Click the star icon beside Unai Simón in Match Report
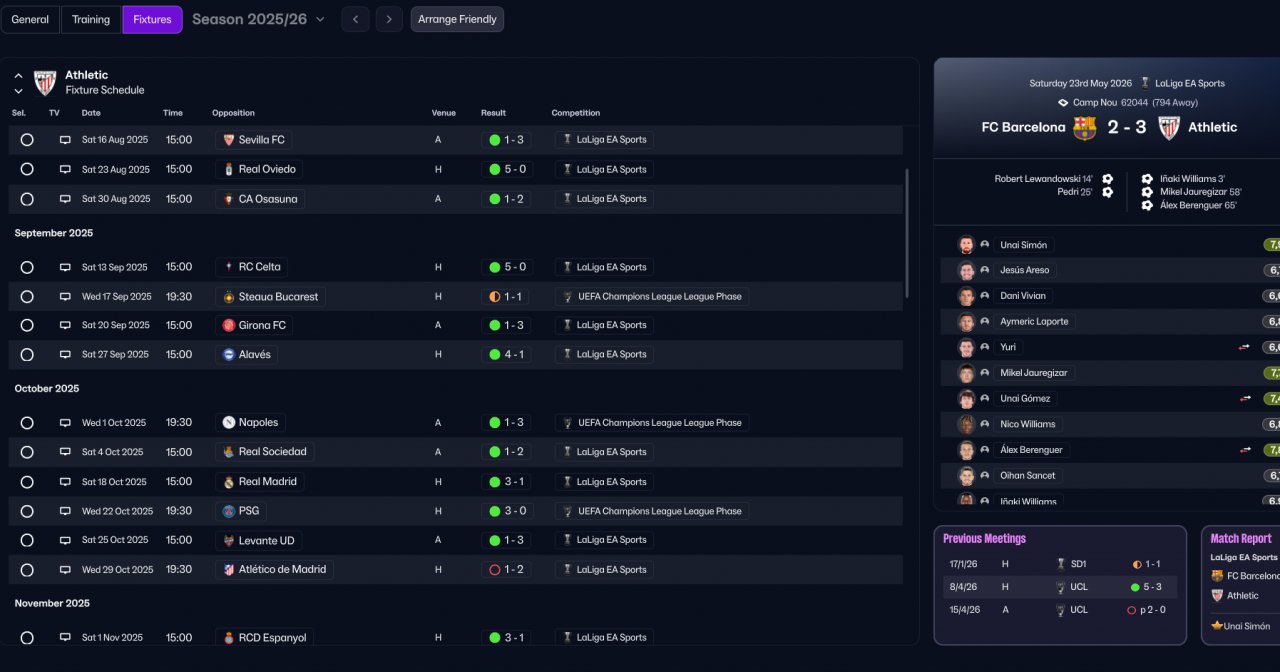Image resolution: width=1280 pixels, height=672 pixels. (1217, 626)
